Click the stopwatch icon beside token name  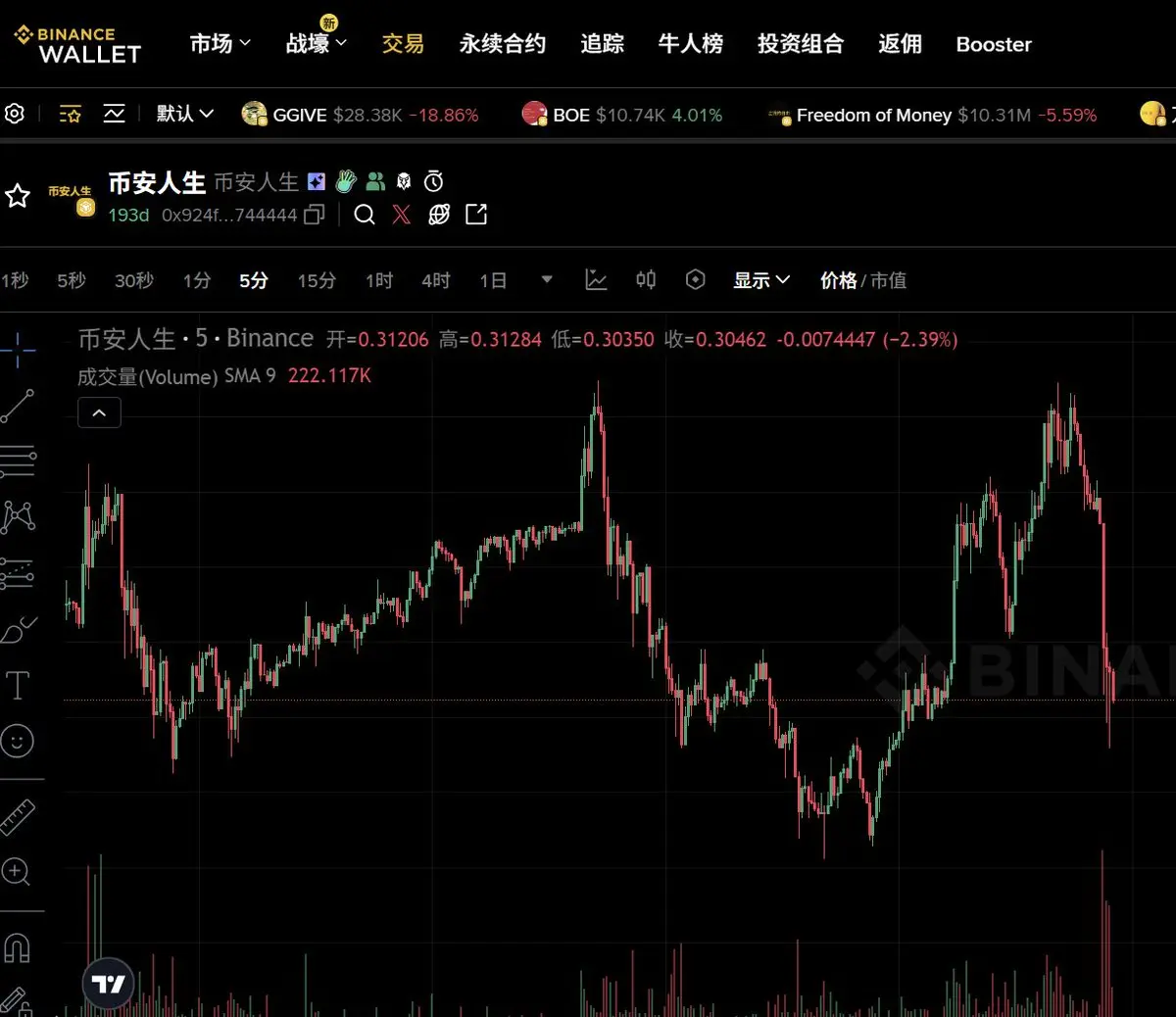pos(433,181)
